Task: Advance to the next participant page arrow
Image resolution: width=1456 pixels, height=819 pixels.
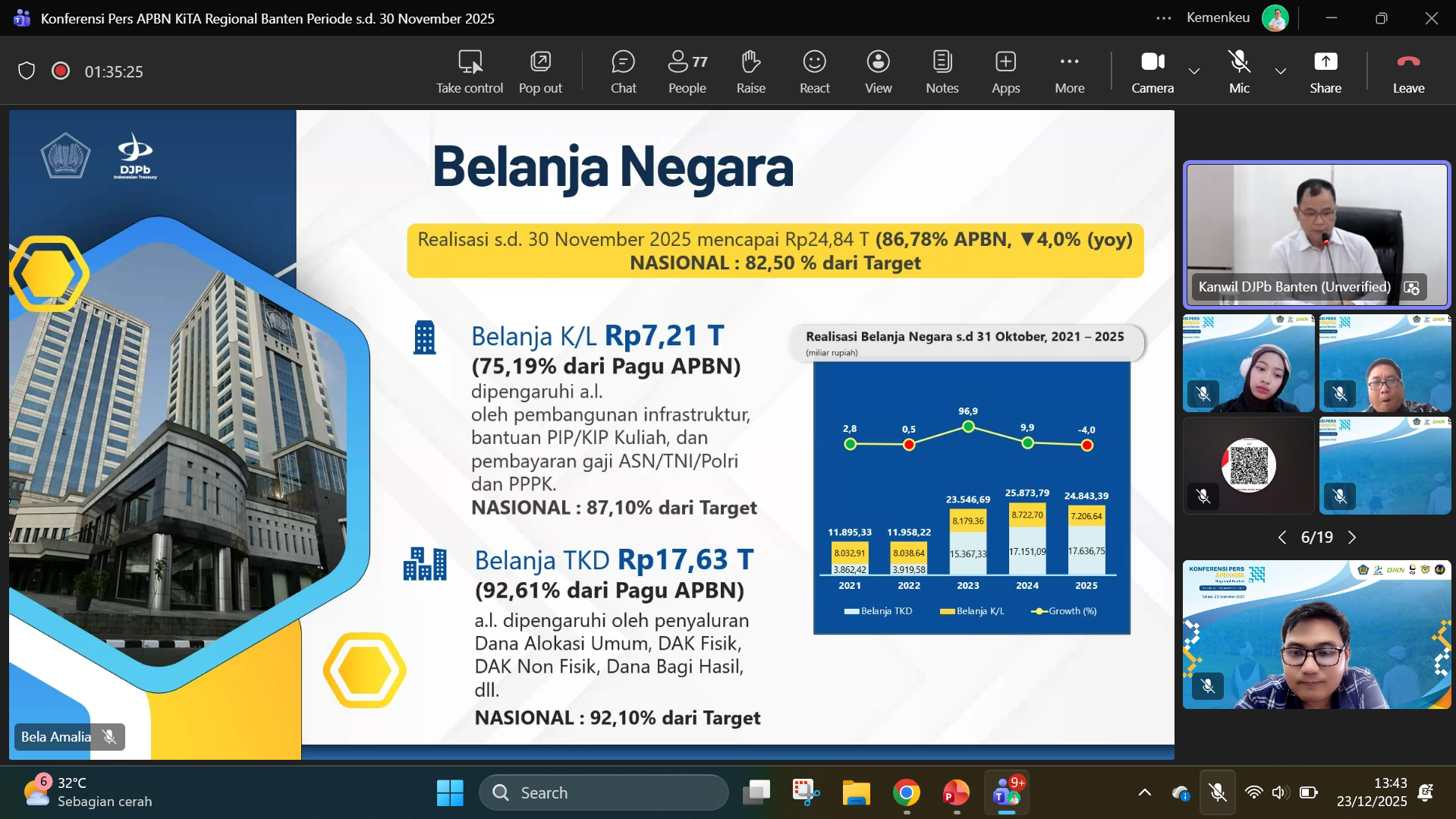Action: [x=1353, y=537]
